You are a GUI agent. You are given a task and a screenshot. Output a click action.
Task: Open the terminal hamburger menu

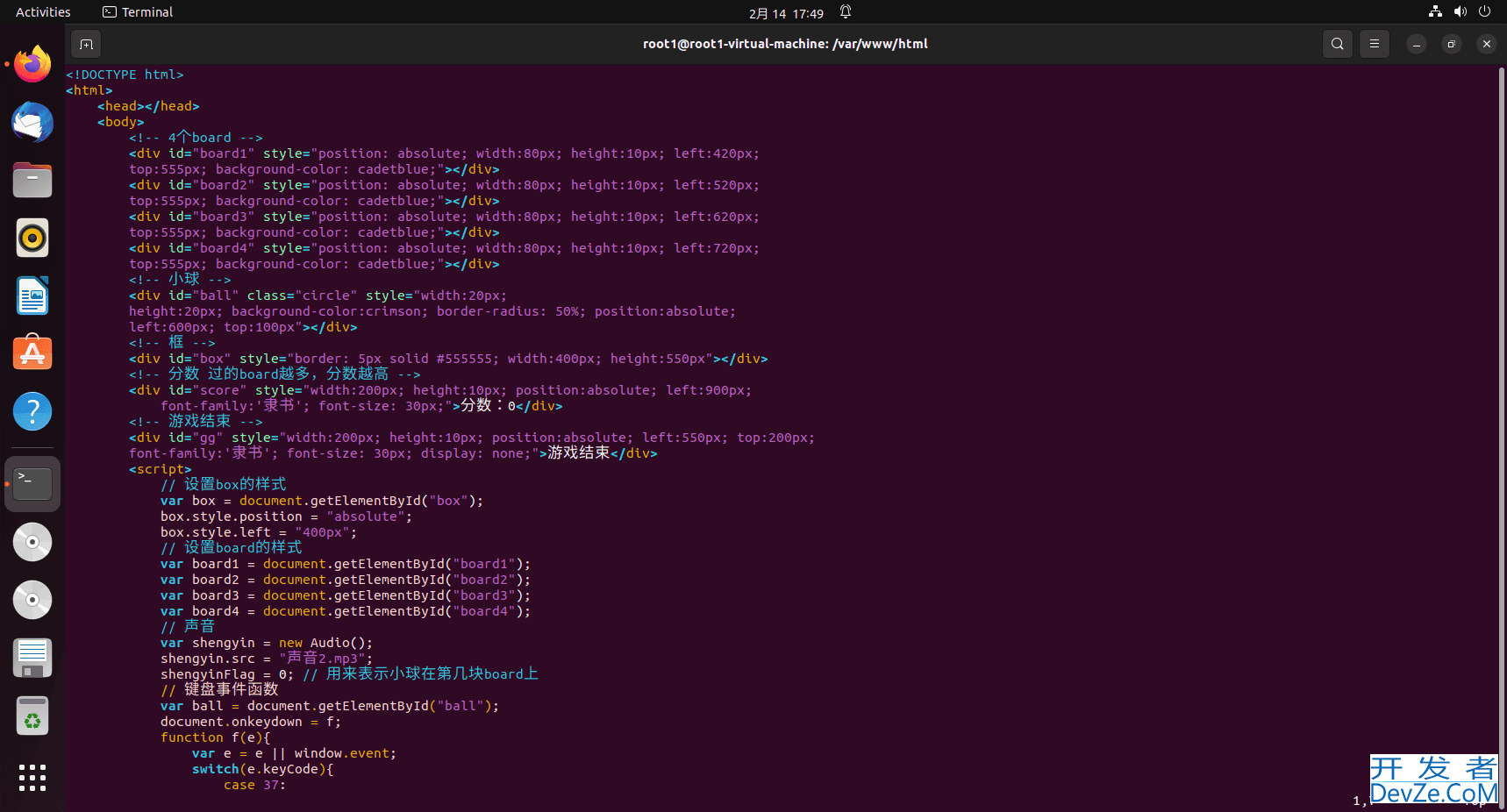1375,44
